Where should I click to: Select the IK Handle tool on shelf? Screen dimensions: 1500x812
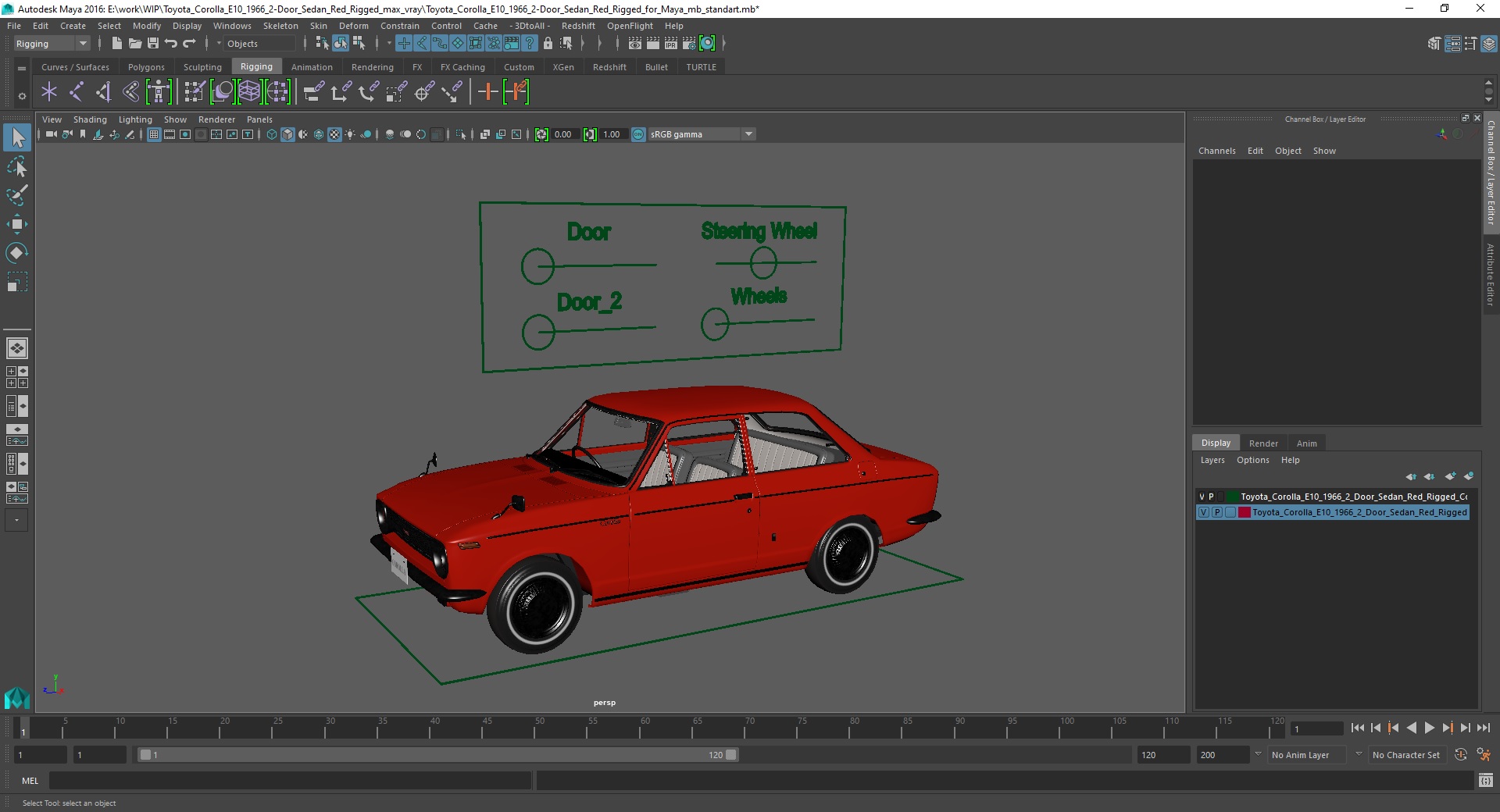pyautogui.click(x=104, y=92)
